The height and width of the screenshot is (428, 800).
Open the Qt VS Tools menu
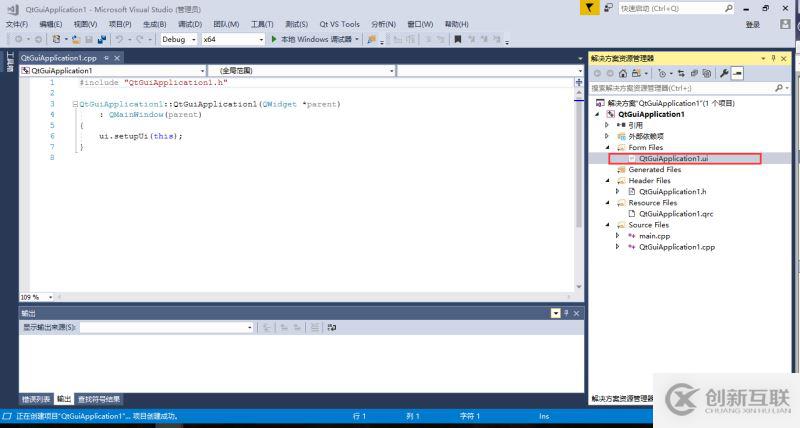tap(339, 24)
